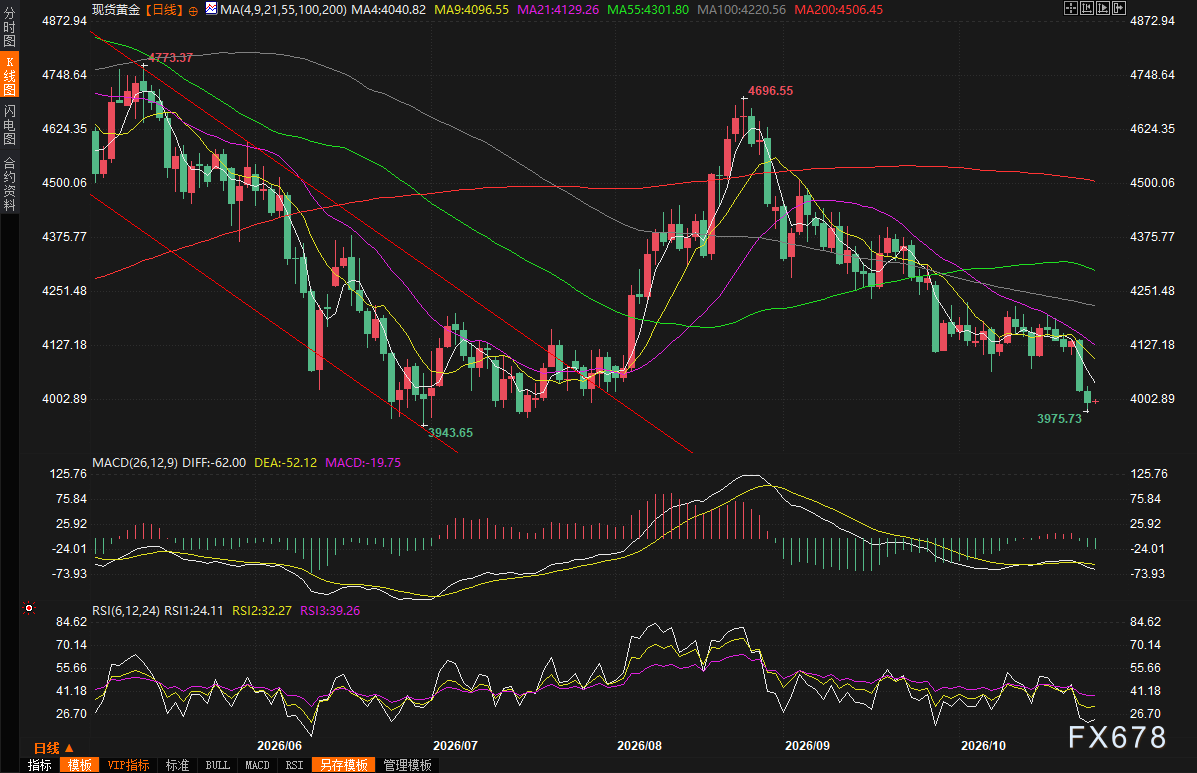Click the shift-chart-left axis icon

click(1087, 8)
